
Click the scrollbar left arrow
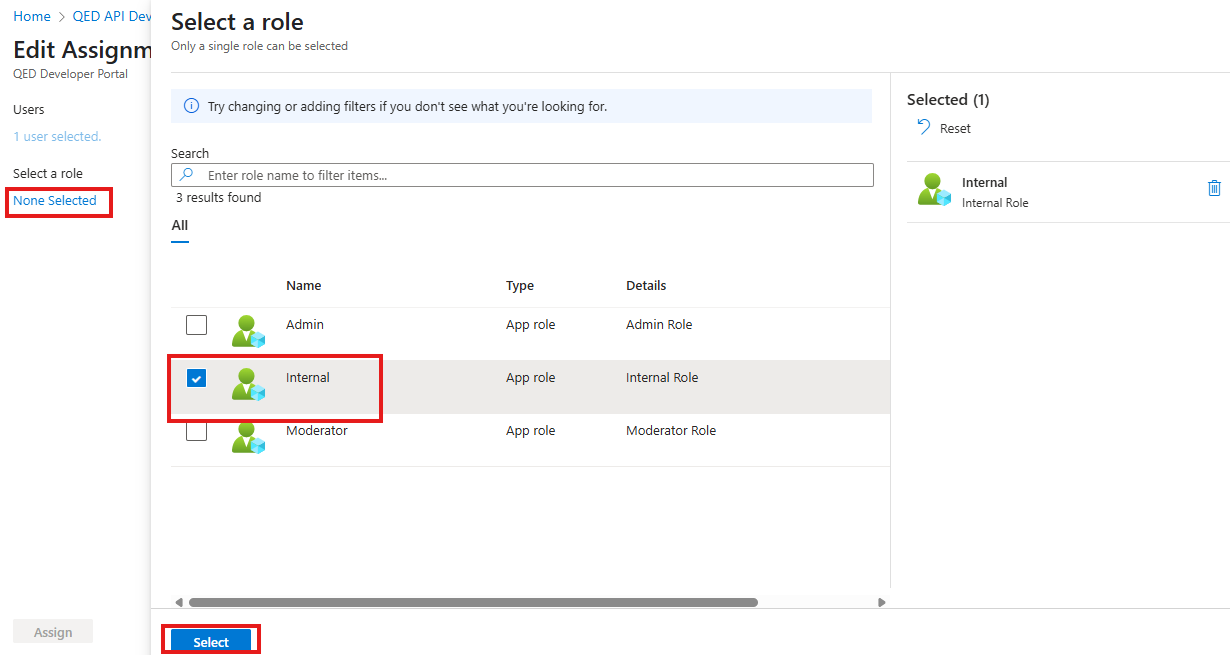(x=179, y=602)
